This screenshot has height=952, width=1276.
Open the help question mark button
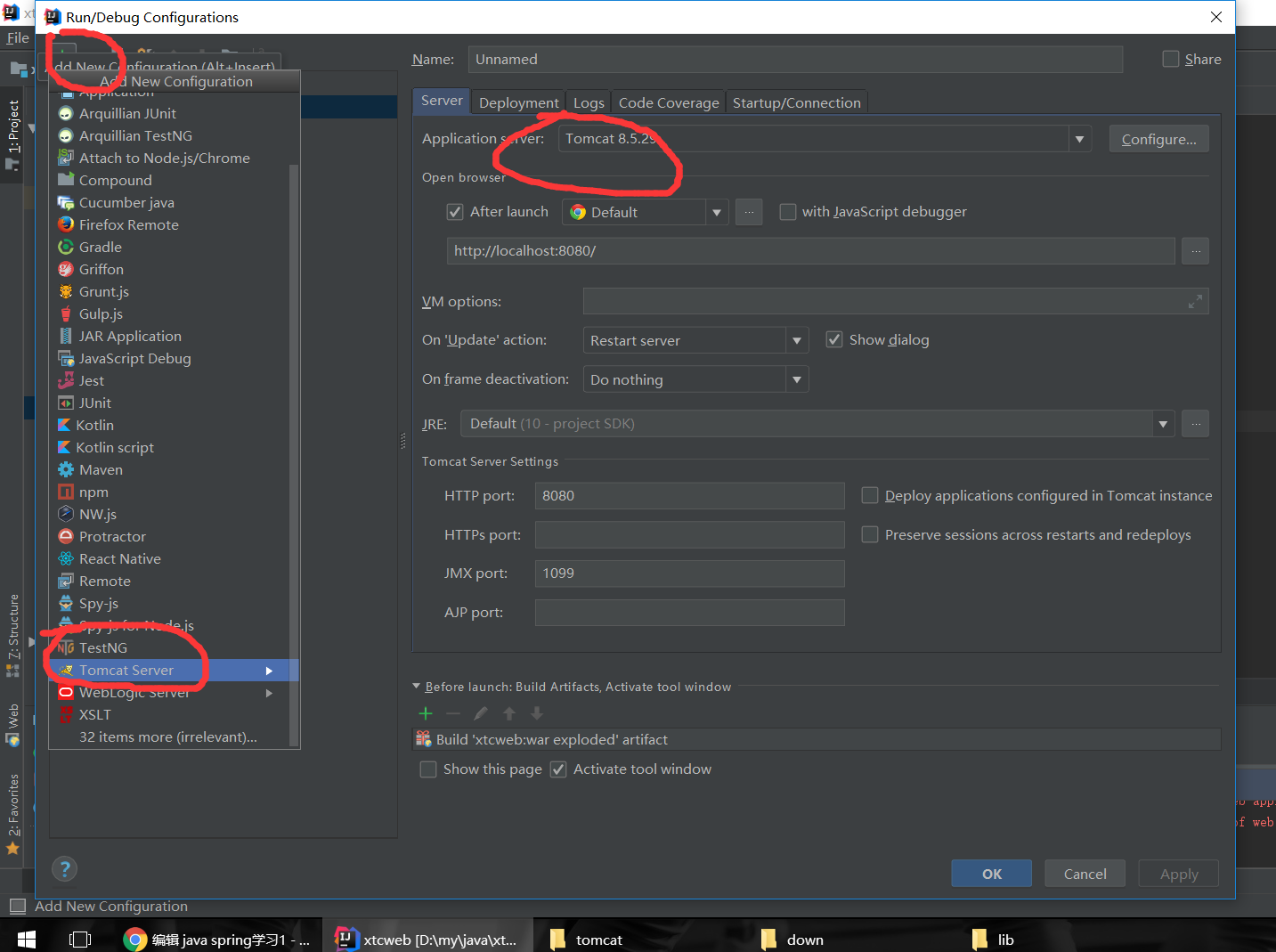(x=64, y=869)
